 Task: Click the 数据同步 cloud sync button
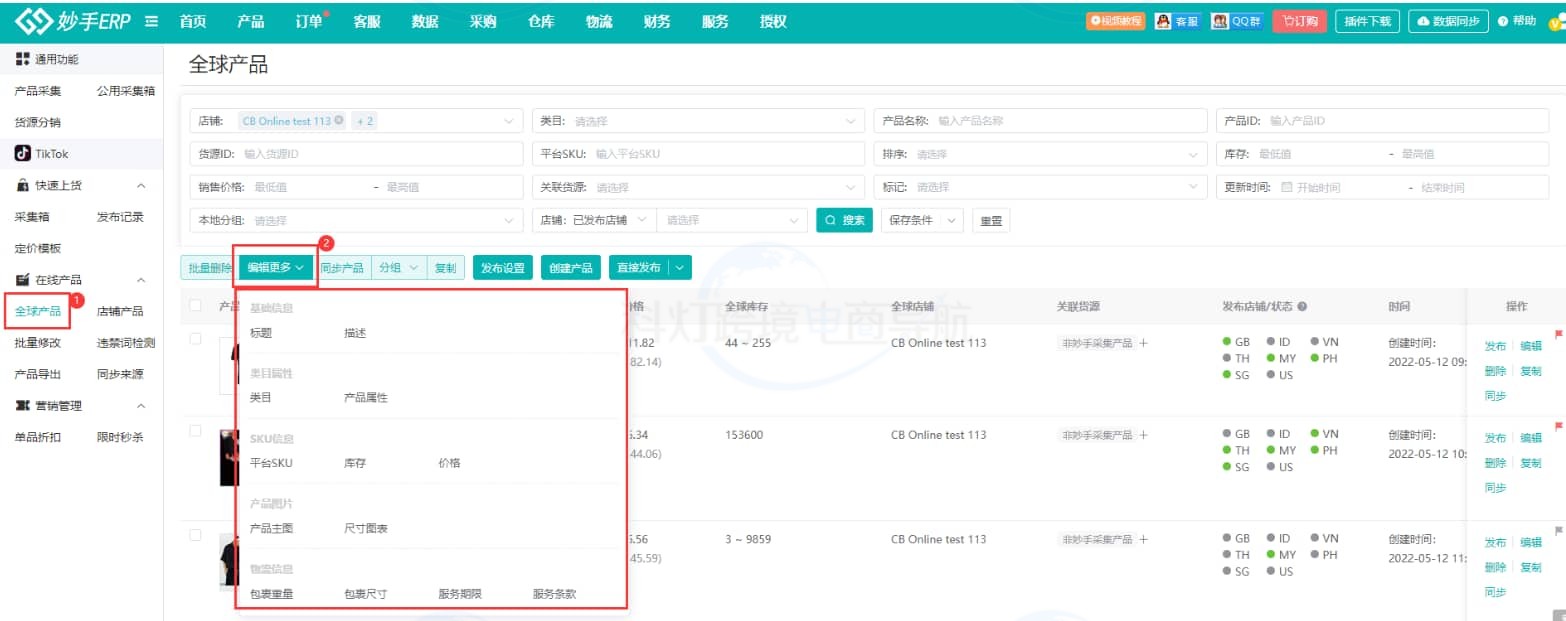pyautogui.click(x=1448, y=21)
